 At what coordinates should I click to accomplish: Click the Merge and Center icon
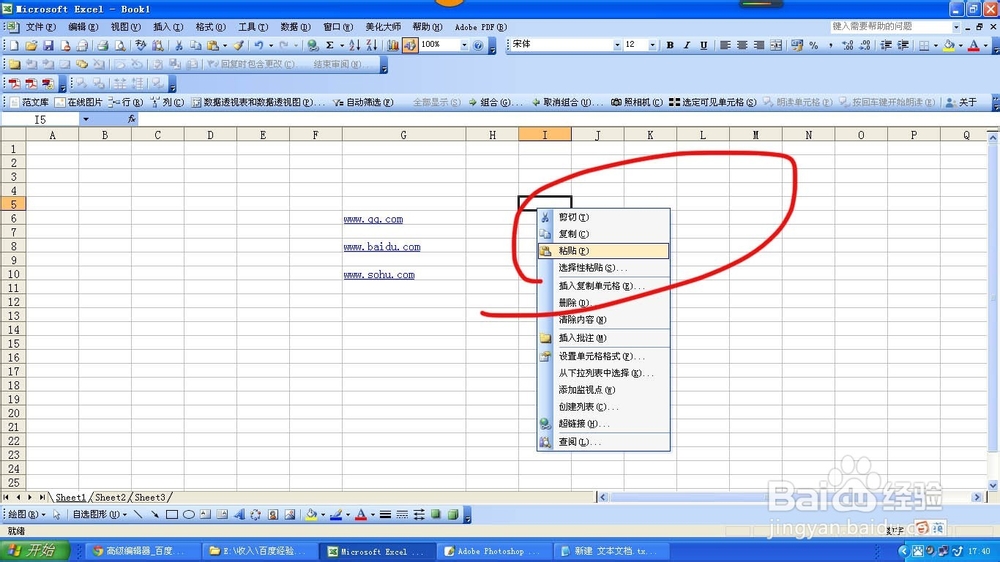[x=776, y=45]
